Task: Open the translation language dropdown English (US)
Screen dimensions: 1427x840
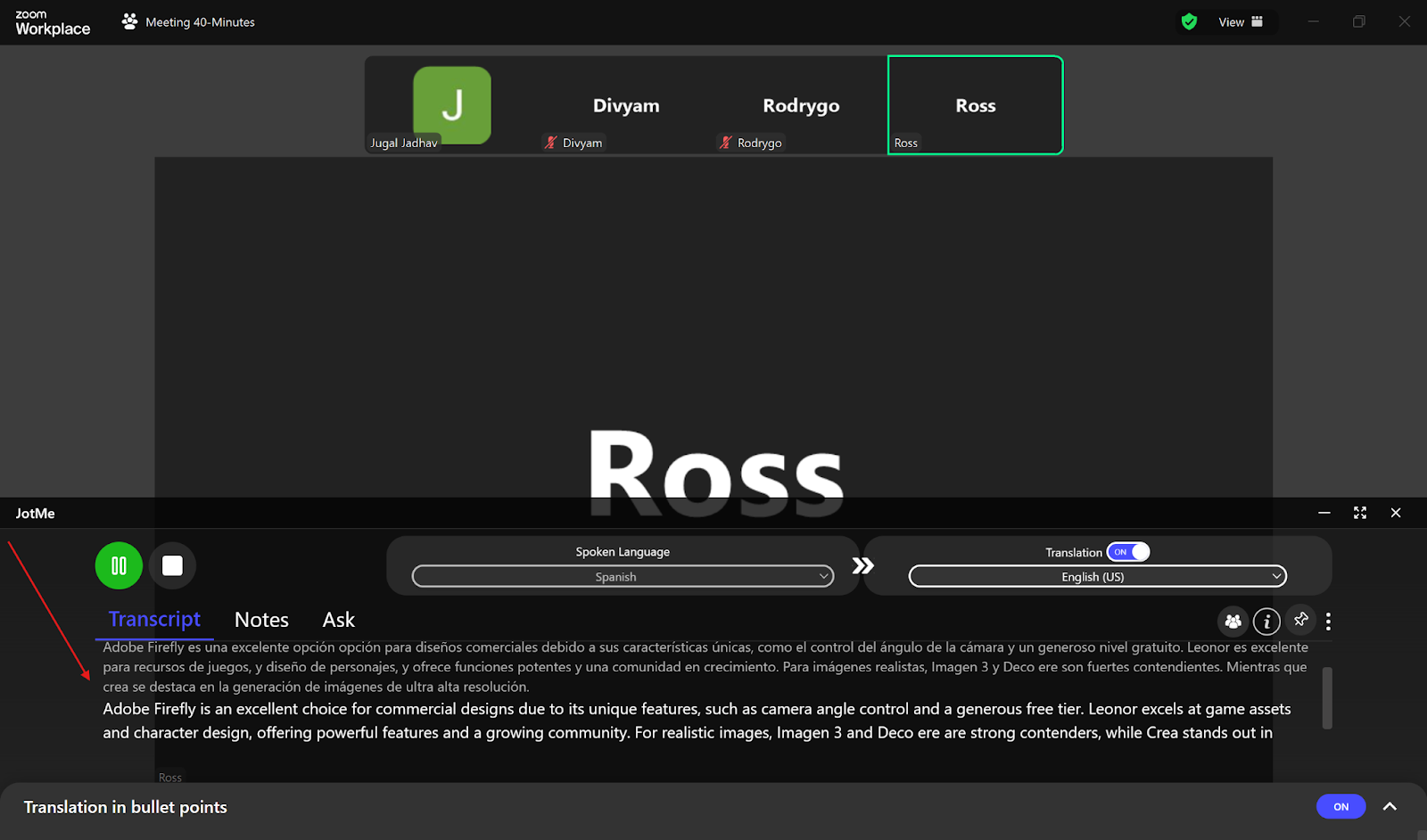Action: [x=1098, y=577]
